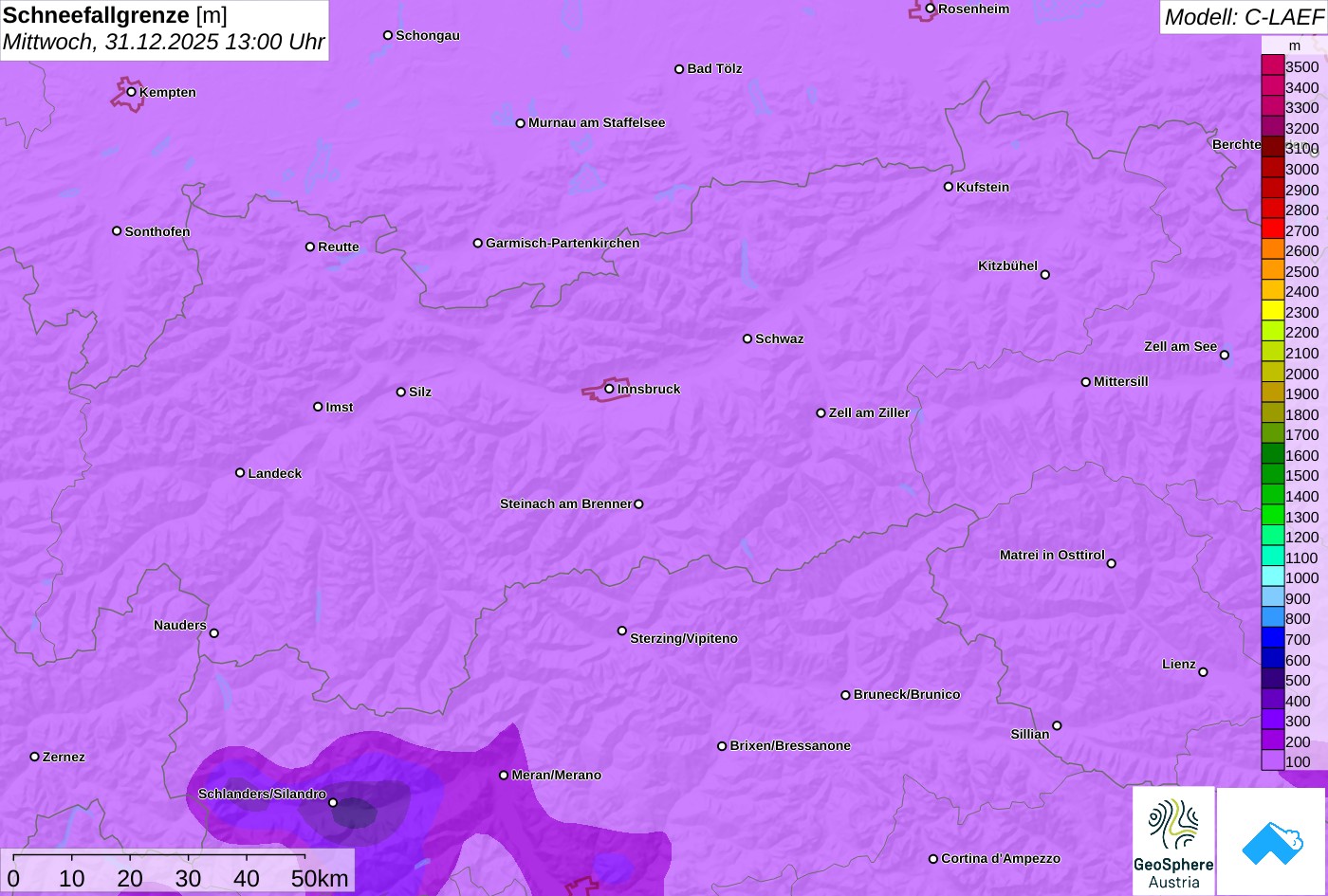Pick the Kempten city marker dot
The width and height of the screenshot is (1328, 896).
(x=131, y=92)
